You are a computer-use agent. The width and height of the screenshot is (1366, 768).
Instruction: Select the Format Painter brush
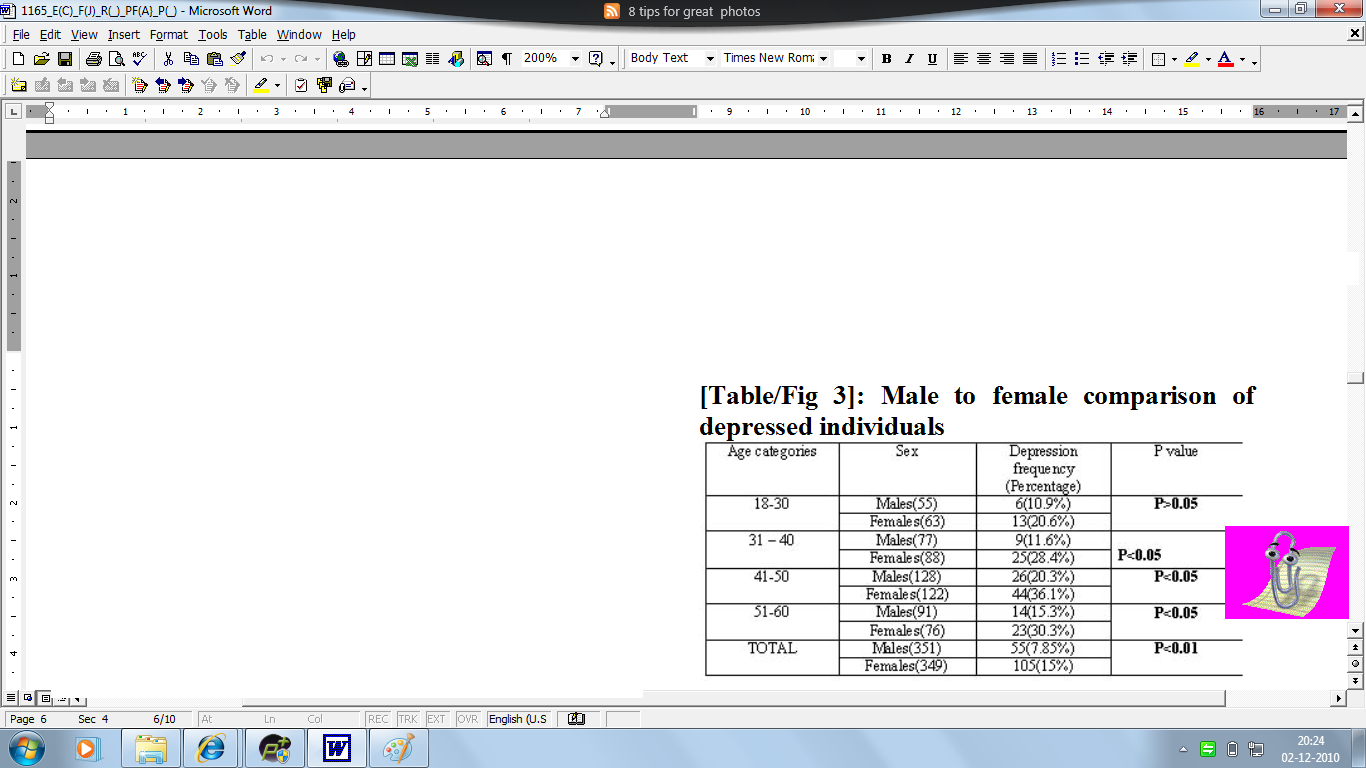point(237,59)
